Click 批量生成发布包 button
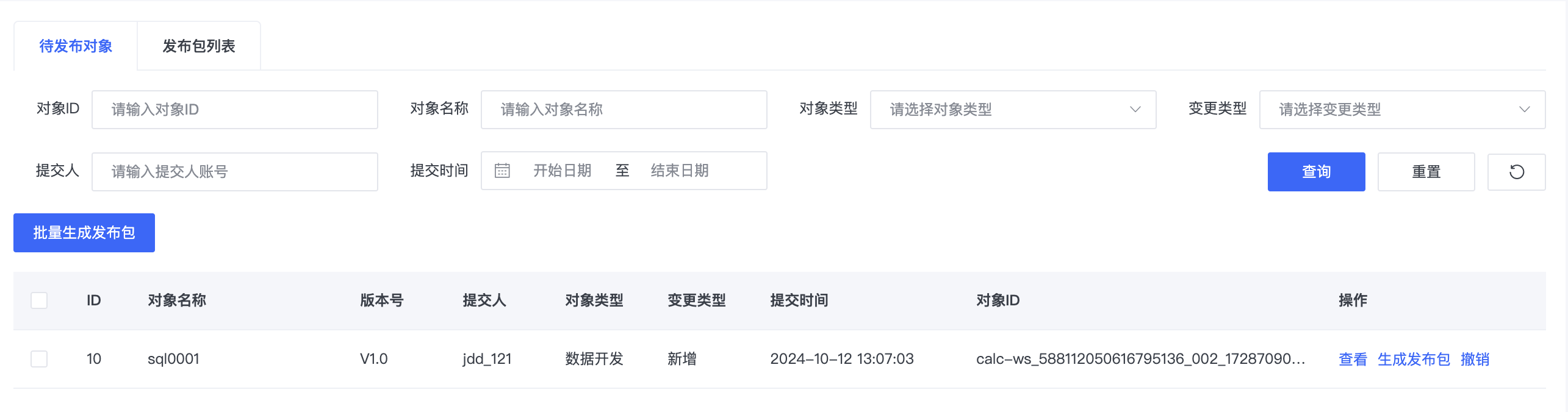Viewport: 1568px width, 412px height. tap(84, 233)
